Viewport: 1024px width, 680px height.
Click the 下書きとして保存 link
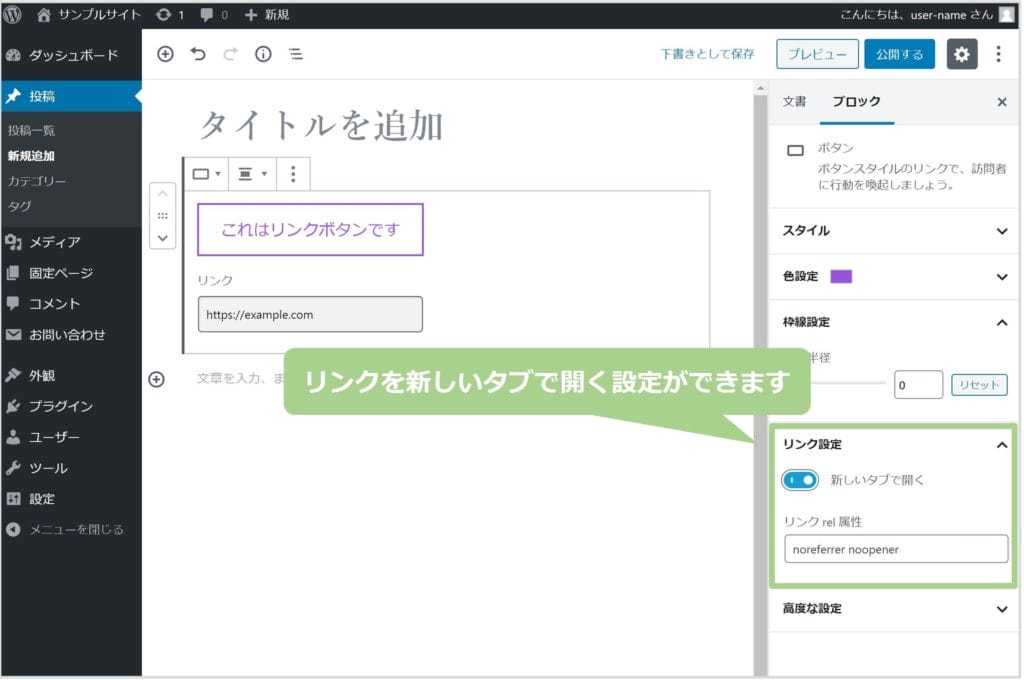[x=707, y=54]
